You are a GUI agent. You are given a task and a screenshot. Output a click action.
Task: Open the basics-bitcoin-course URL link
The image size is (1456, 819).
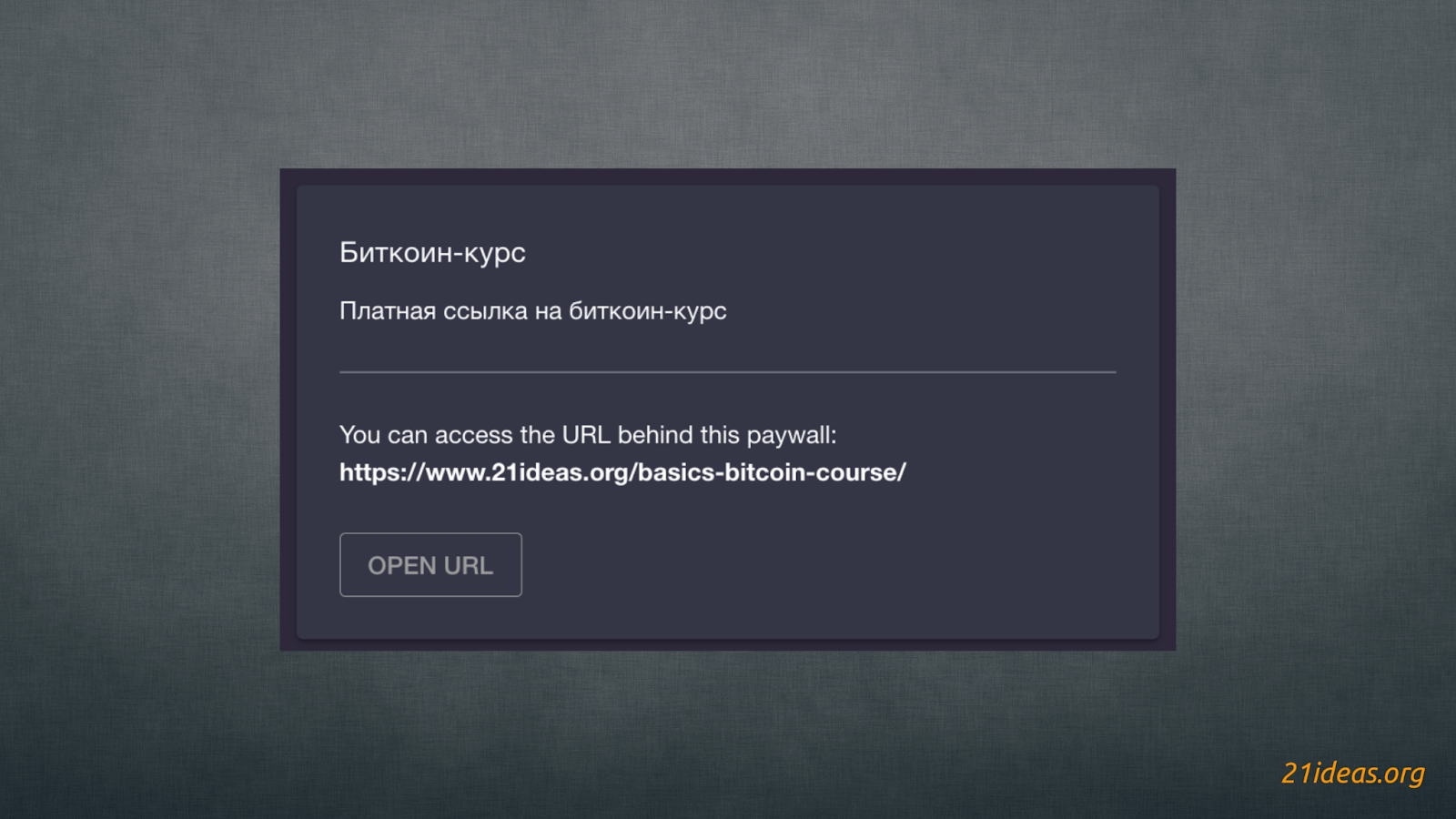(622, 472)
